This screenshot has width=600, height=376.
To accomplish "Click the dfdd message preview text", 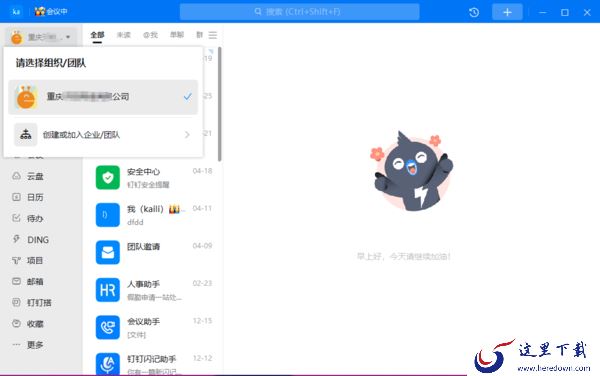I will 135,222.
